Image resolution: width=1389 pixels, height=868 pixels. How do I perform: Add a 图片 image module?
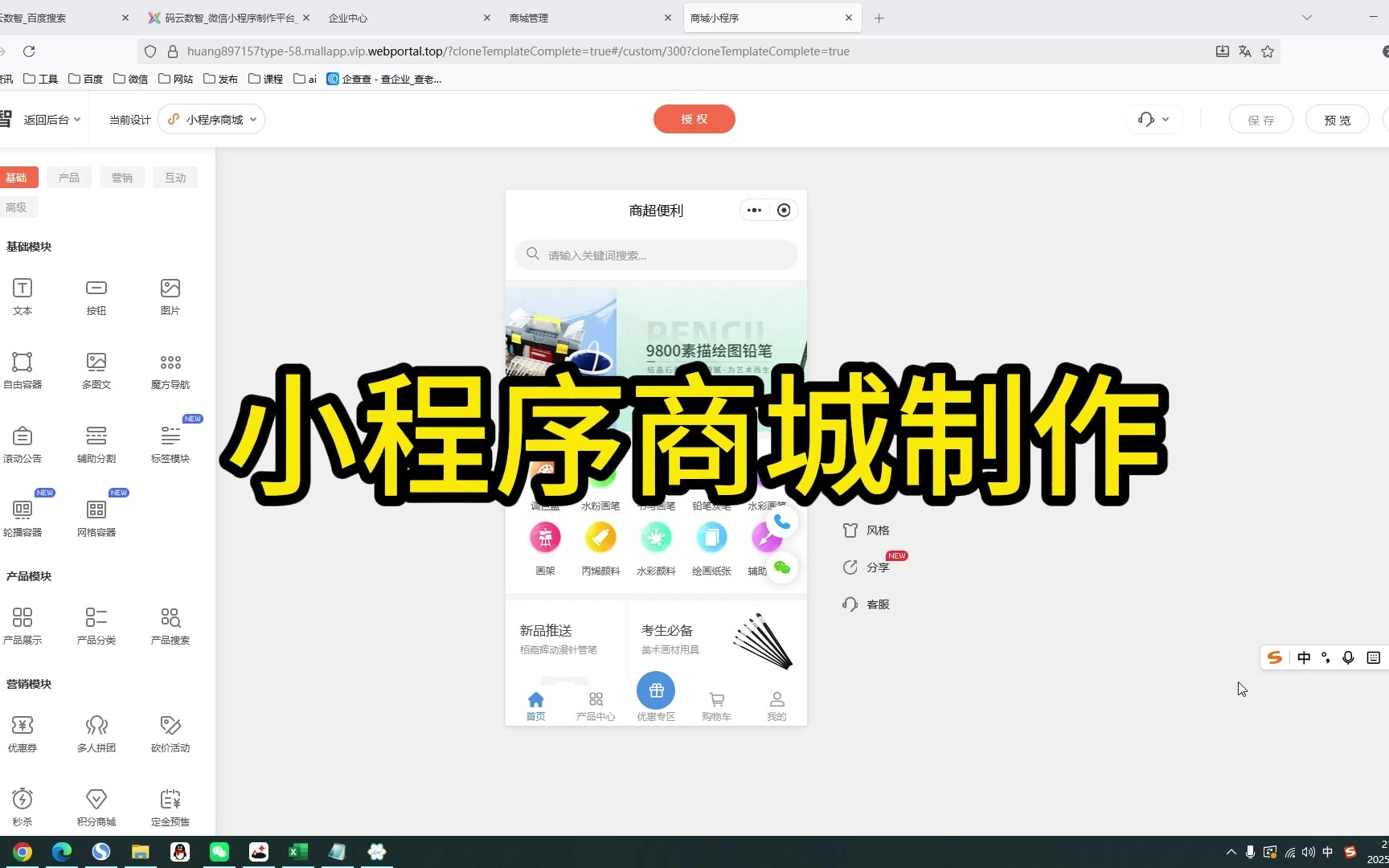tap(170, 297)
